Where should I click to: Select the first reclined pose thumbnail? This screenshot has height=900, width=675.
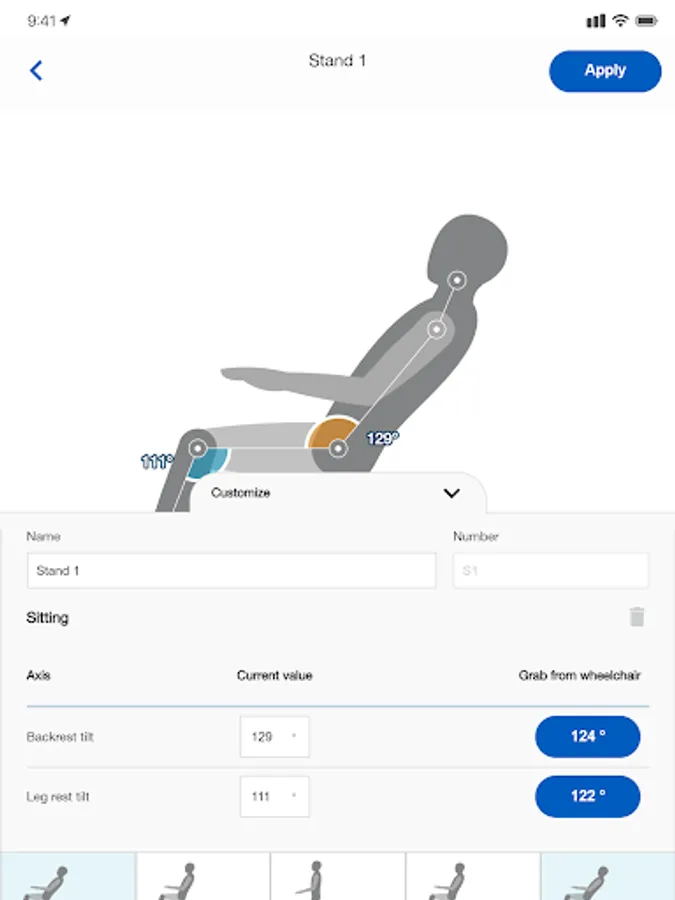coord(67,877)
